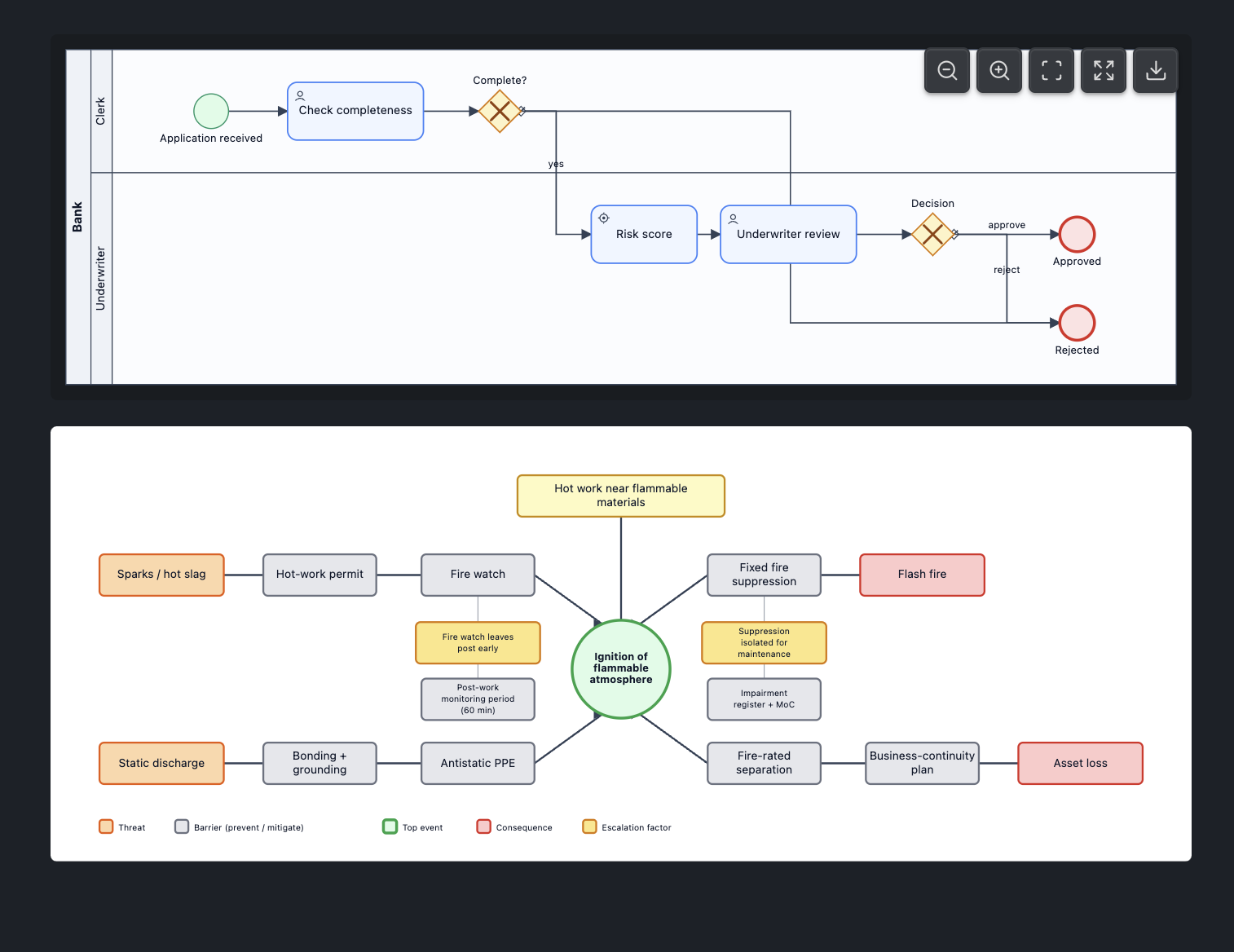Select the Decision gateway diamond
Viewport: 1234px width, 952px height.
tap(932, 235)
